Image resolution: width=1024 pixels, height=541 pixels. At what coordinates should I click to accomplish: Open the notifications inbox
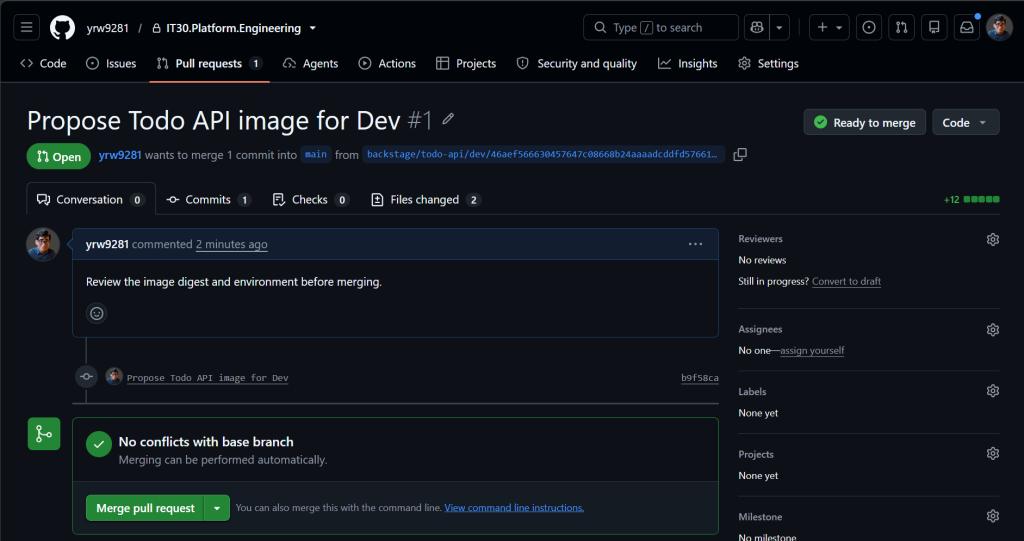point(967,27)
